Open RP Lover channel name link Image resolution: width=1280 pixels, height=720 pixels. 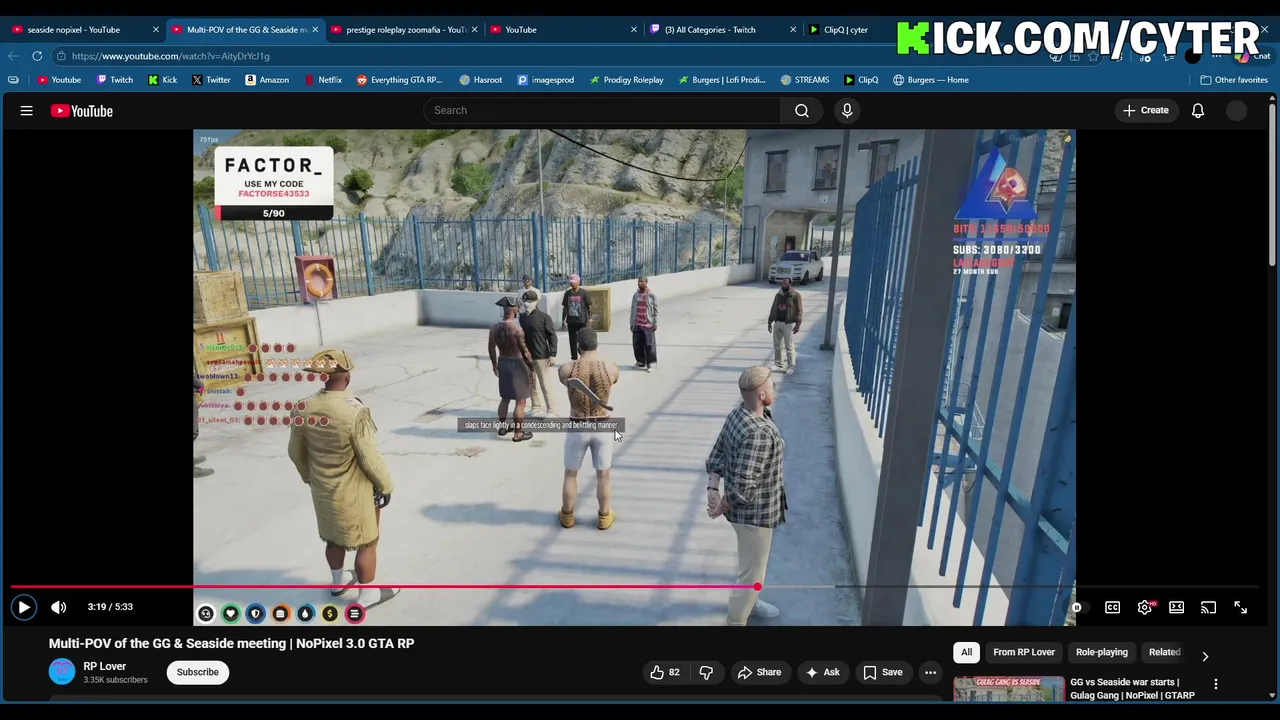(x=105, y=666)
